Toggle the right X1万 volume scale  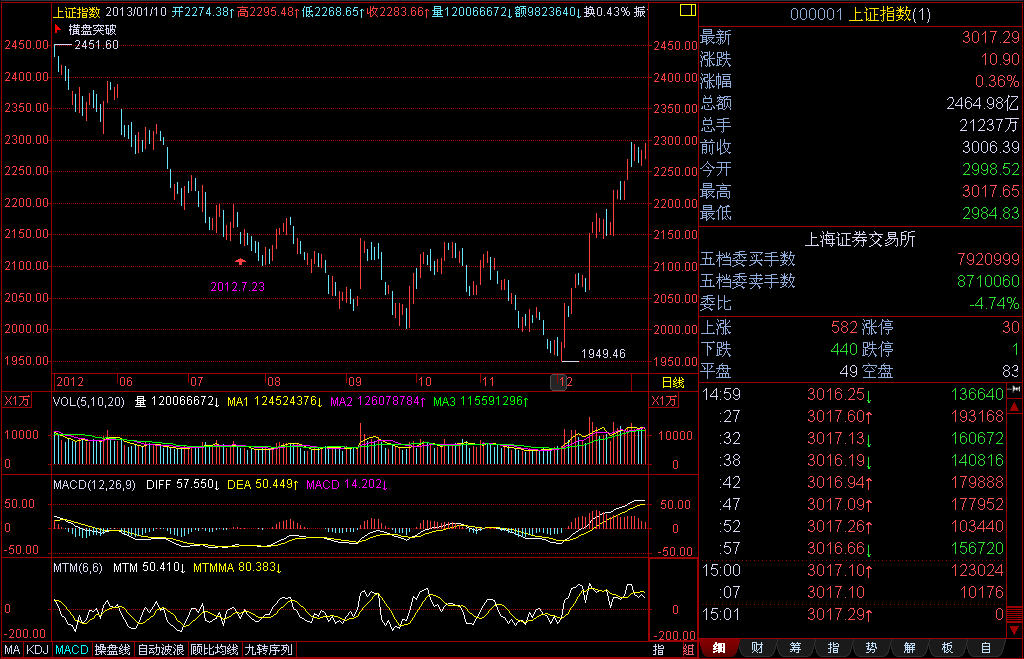pyautogui.click(x=664, y=401)
